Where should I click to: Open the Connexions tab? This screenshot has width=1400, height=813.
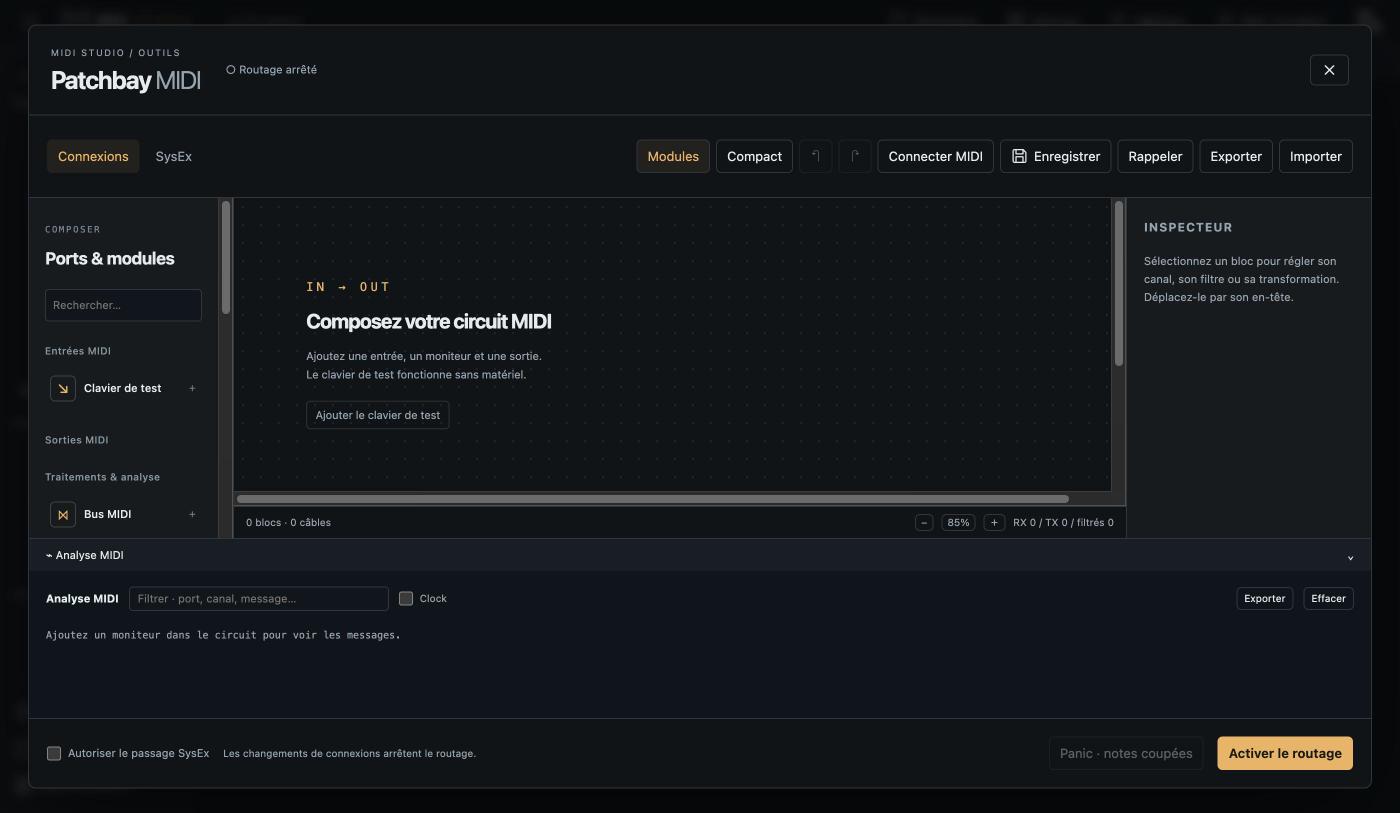93,156
